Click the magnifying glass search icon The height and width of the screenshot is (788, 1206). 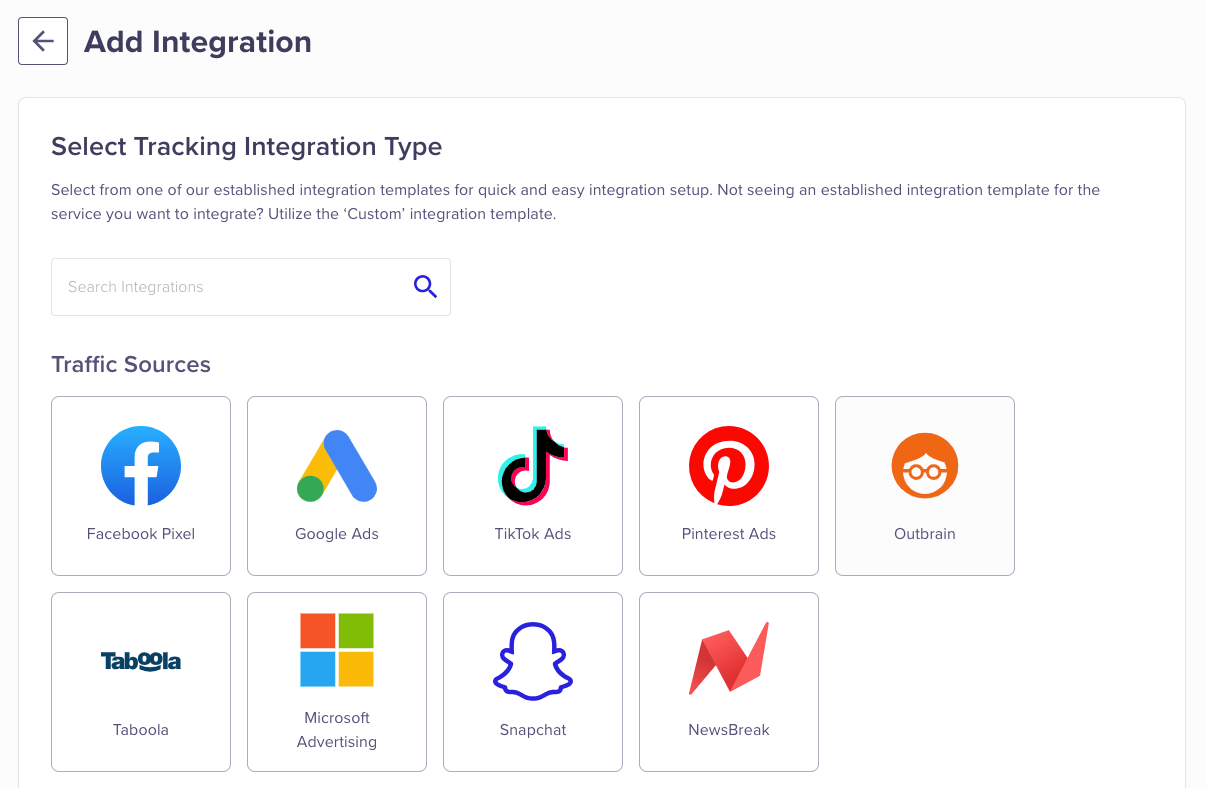(x=425, y=287)
